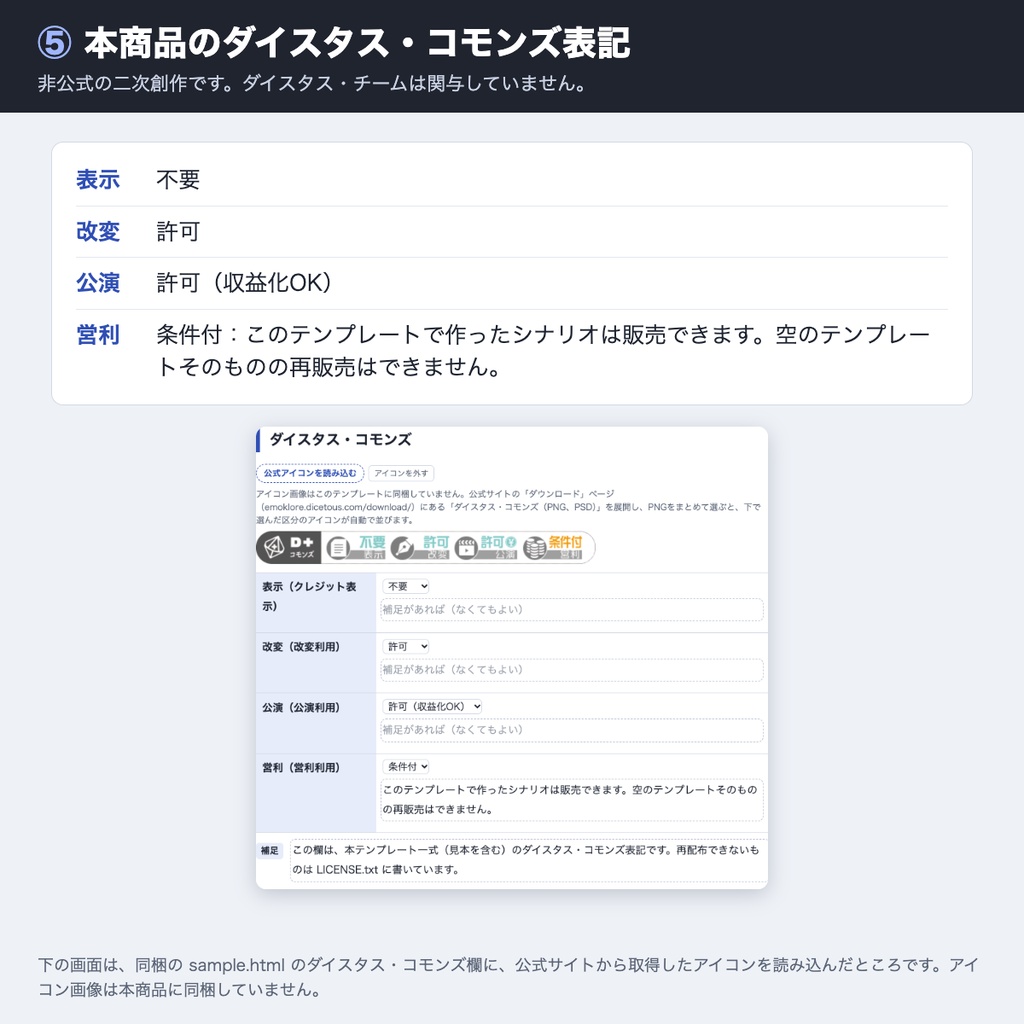
Task: Click the circled number 5 heading icon
Action: tap(54, 42)
